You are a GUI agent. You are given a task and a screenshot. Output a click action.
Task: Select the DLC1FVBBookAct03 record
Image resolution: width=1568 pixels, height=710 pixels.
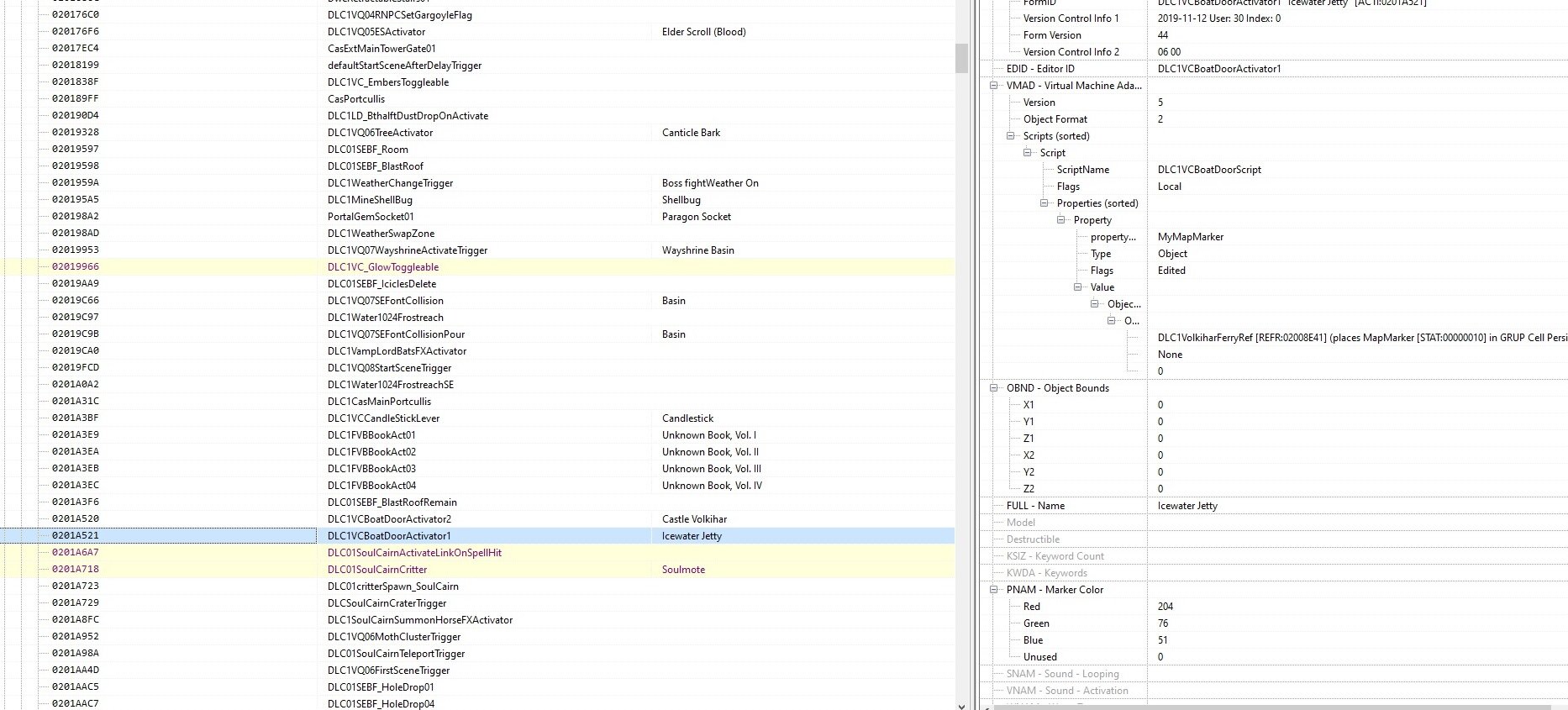pyautogui.click(x=477, y=469)
